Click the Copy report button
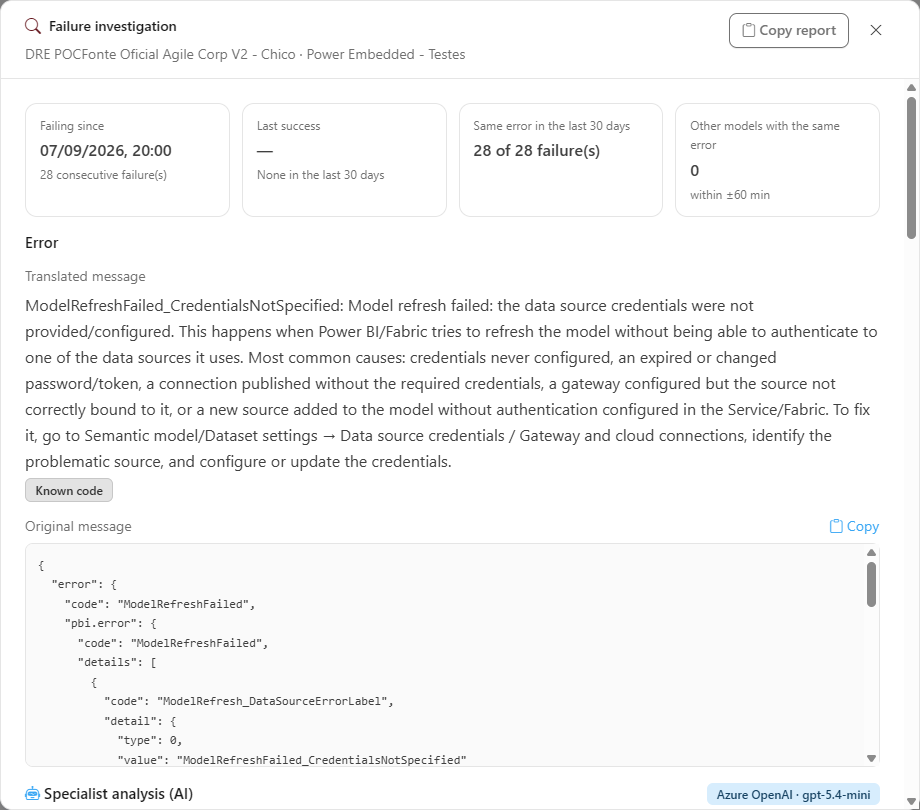The image size is (920, 810). click(789, 30)
